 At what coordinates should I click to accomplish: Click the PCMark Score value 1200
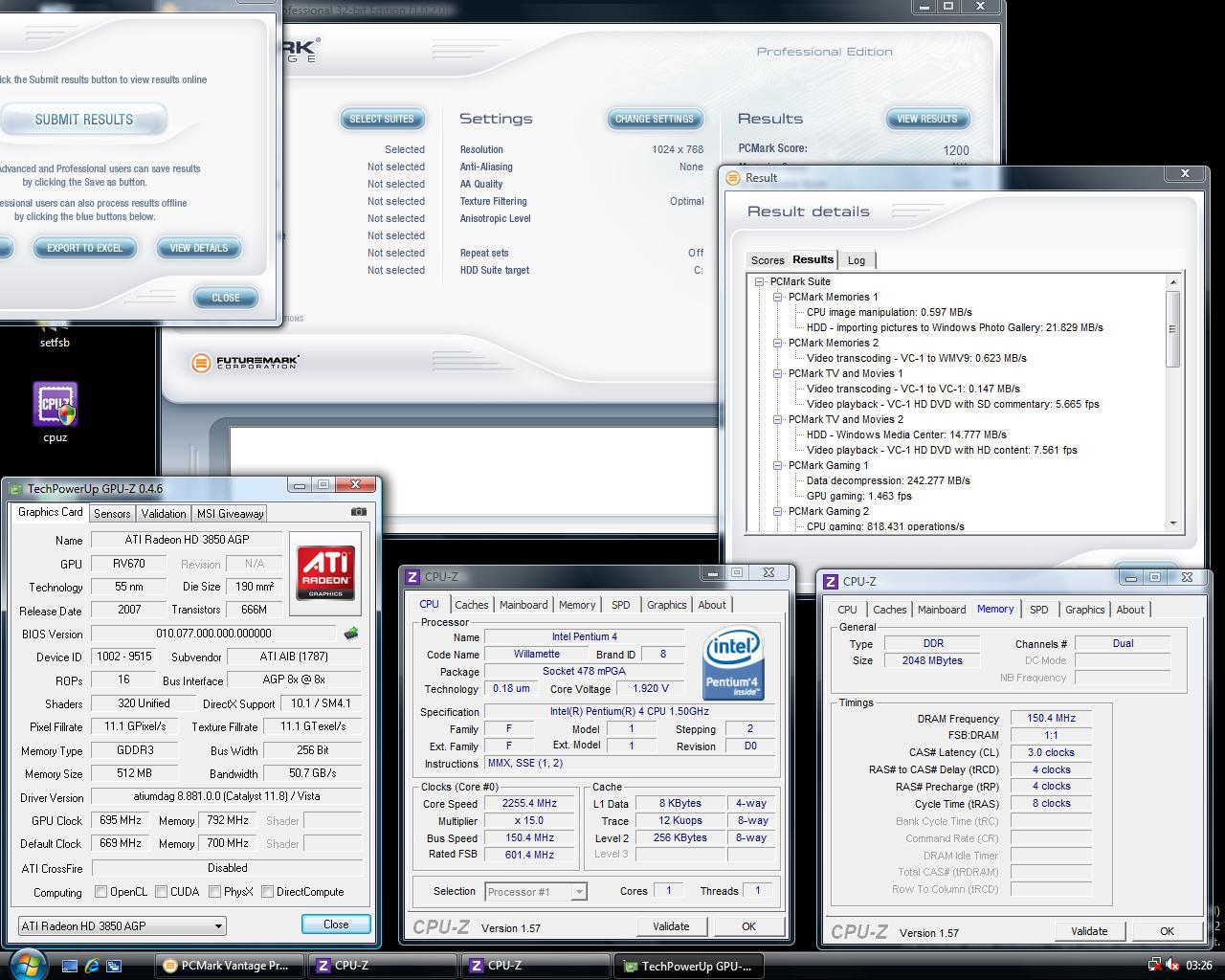pyautogui.click(x=955, y=150)
